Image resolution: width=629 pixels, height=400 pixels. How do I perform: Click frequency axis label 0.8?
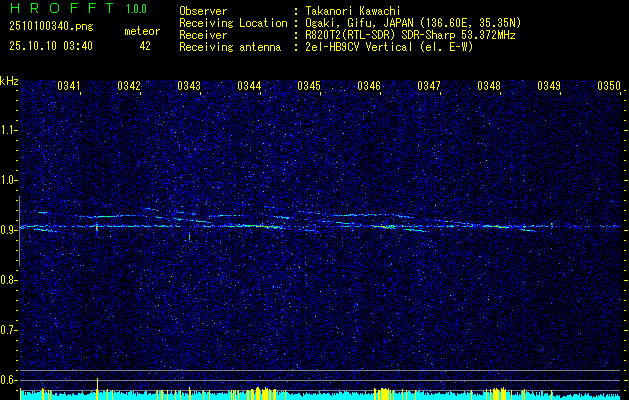[8, 280]
